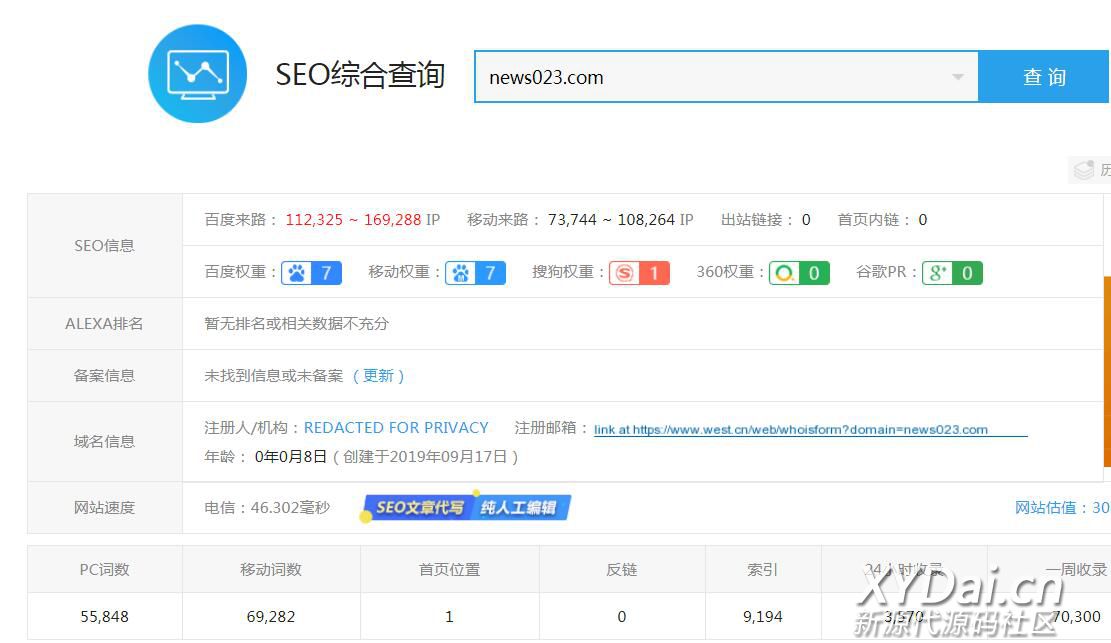Click the 出站链接 value 0
The height and width of the screenshot is (643, 1111).
806,220
